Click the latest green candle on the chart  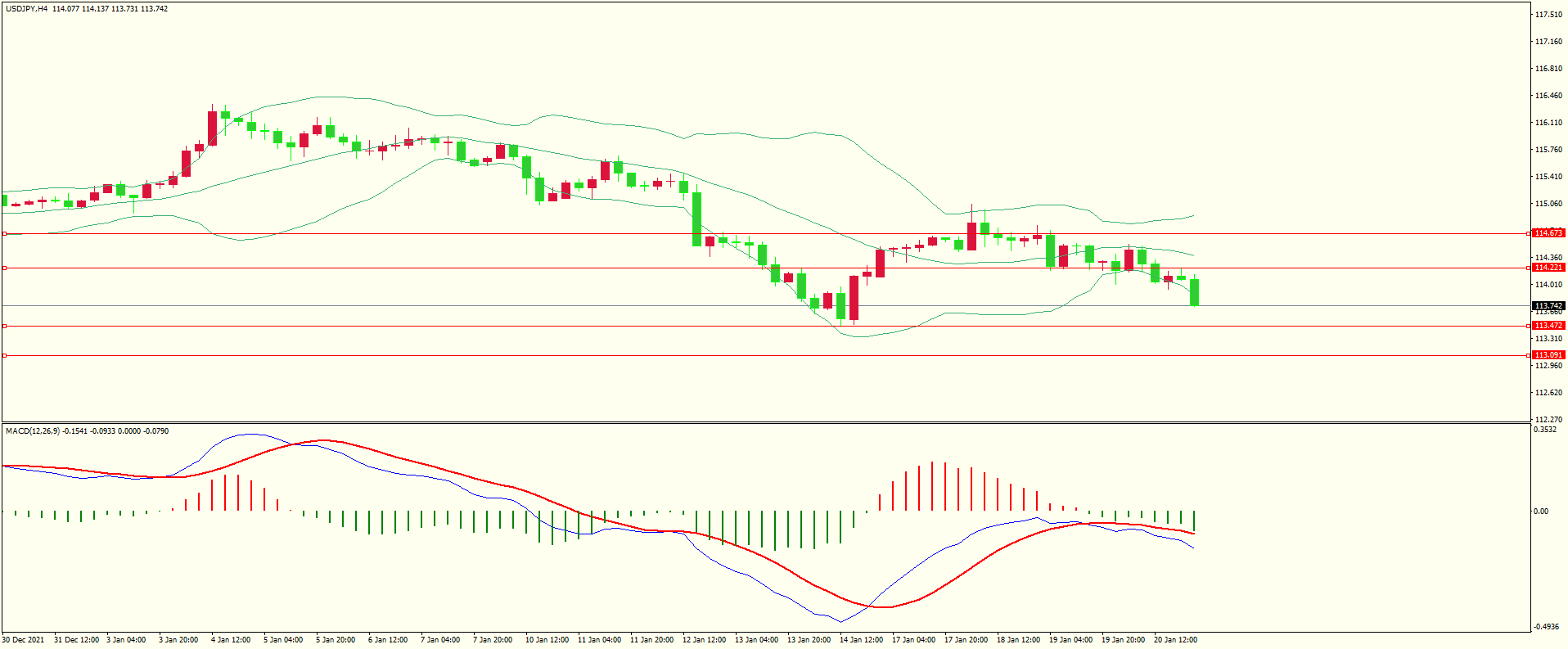[1195, 292]
